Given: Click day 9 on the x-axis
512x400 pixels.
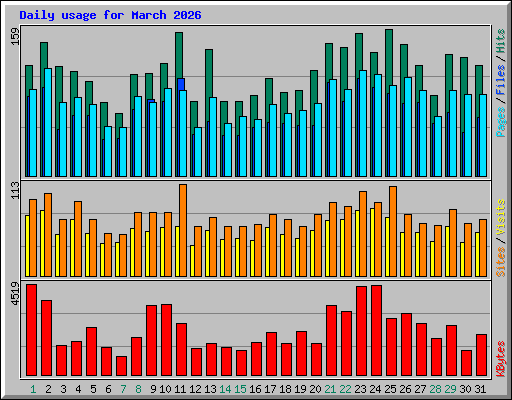Looking at the screenshot, I should coord(153,389).
